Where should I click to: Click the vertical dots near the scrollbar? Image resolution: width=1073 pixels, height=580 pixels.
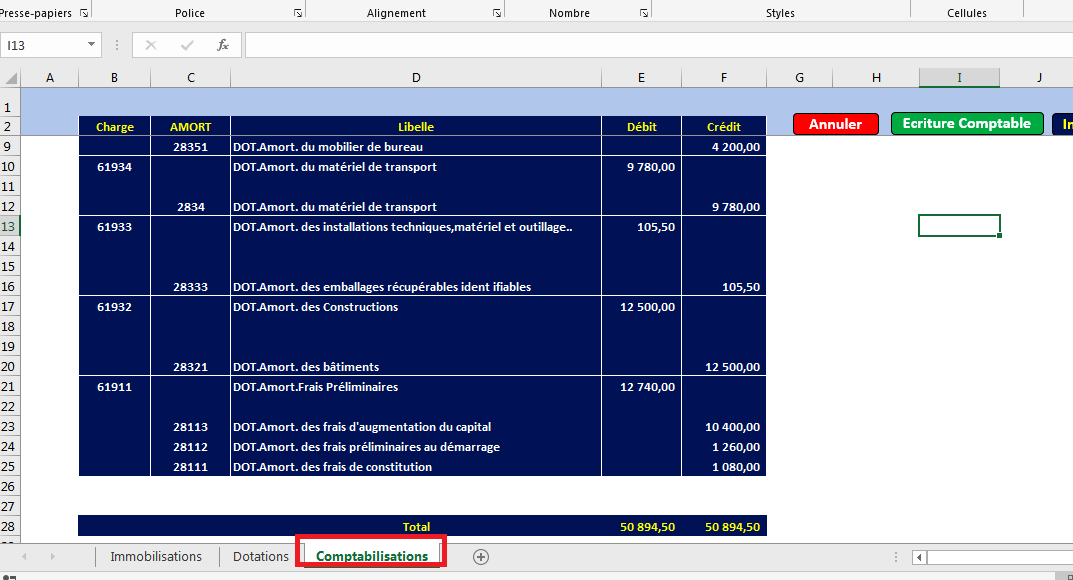click(x=895, y=557)
